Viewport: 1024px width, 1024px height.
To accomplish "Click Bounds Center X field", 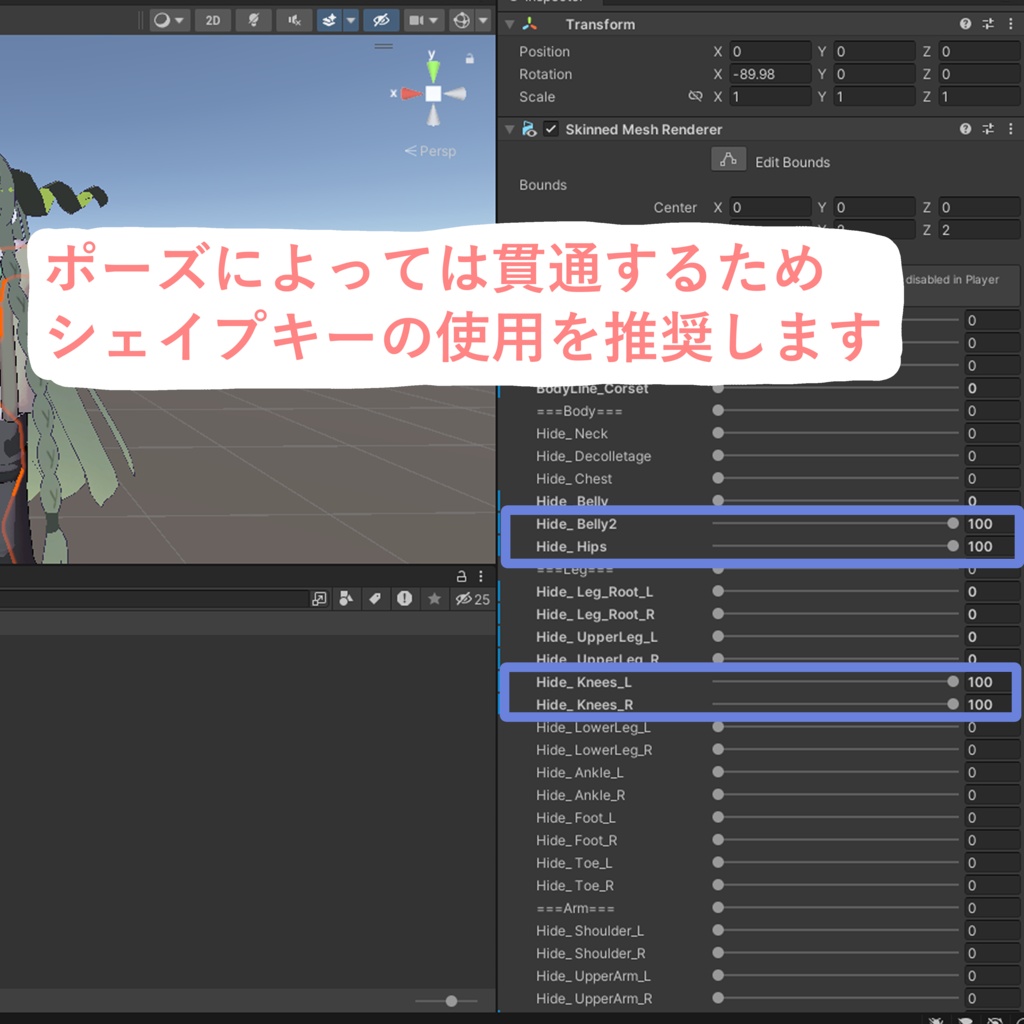I will click(x=769, y=208).
